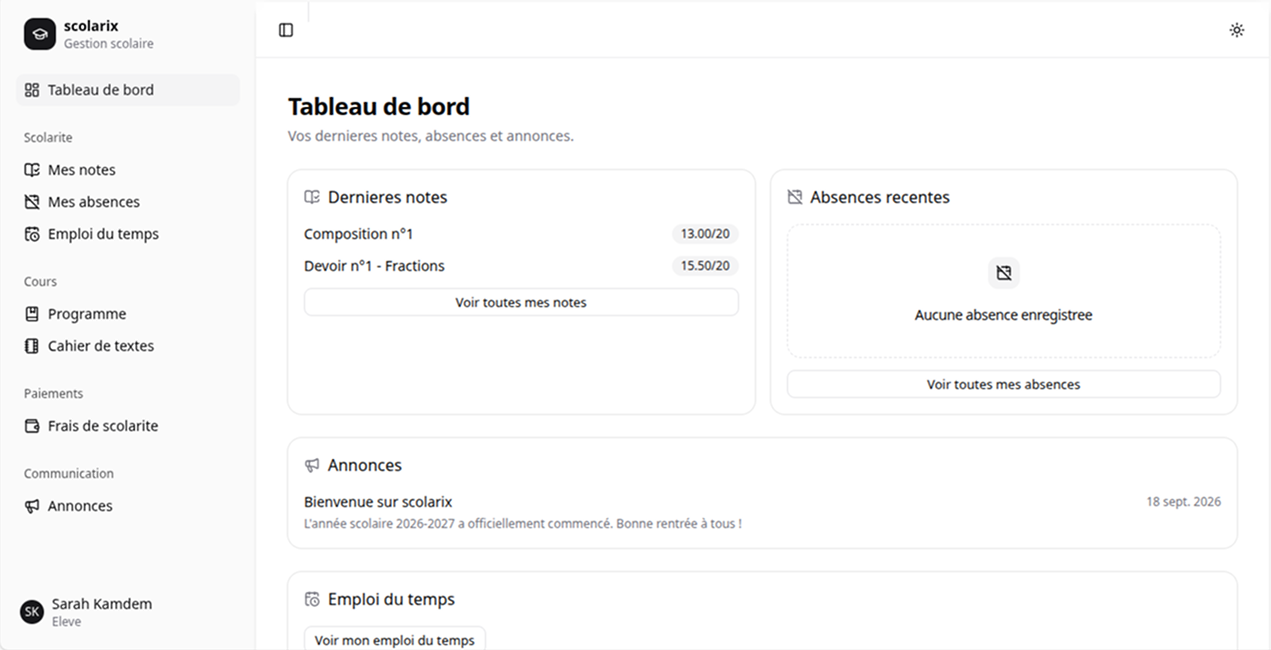Select the Composition n°1 row
The width and height of the screenshot is (1271, 650).
coord(521,234)
